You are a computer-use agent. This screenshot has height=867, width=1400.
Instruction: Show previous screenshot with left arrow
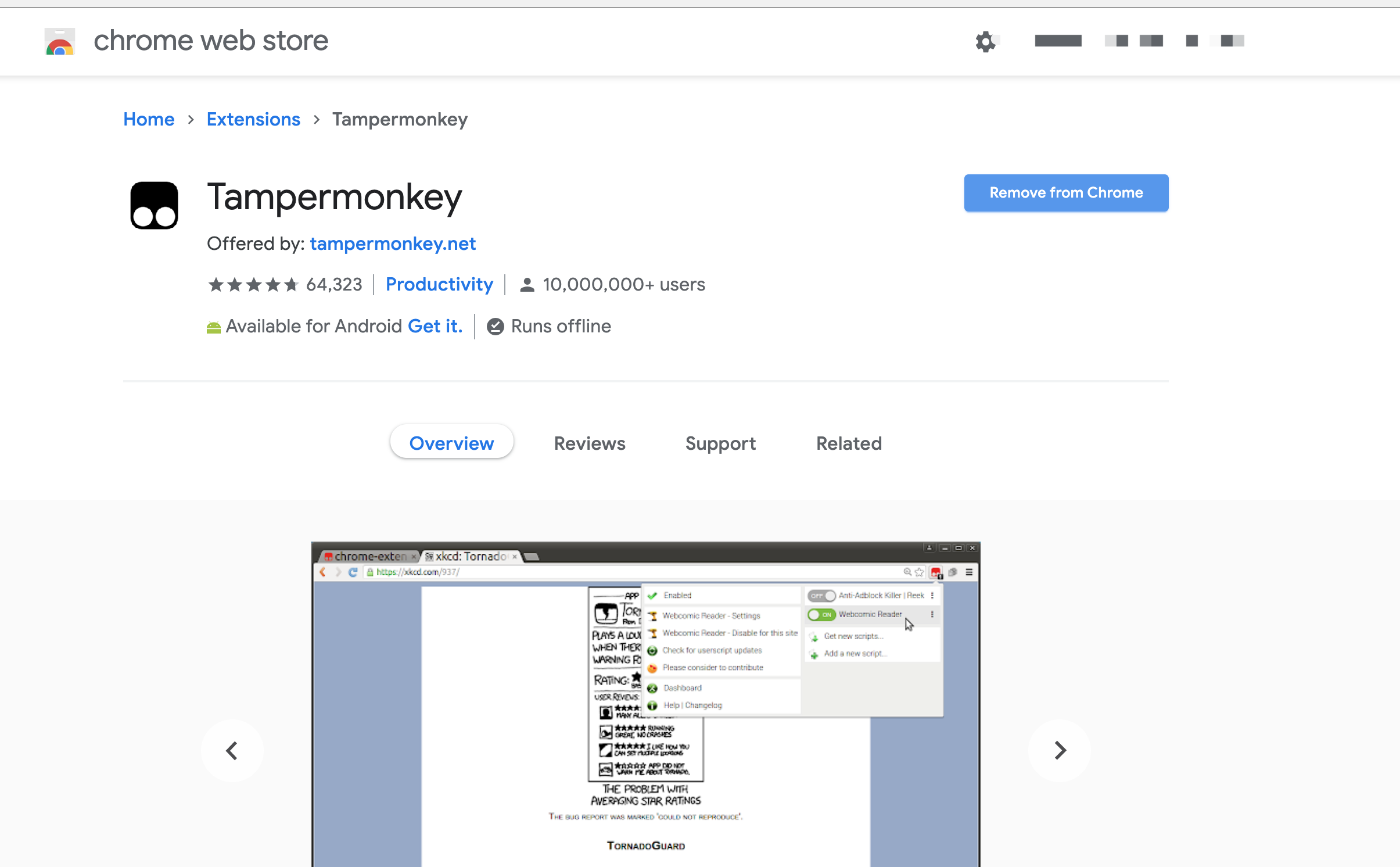(x=232, y=750)
